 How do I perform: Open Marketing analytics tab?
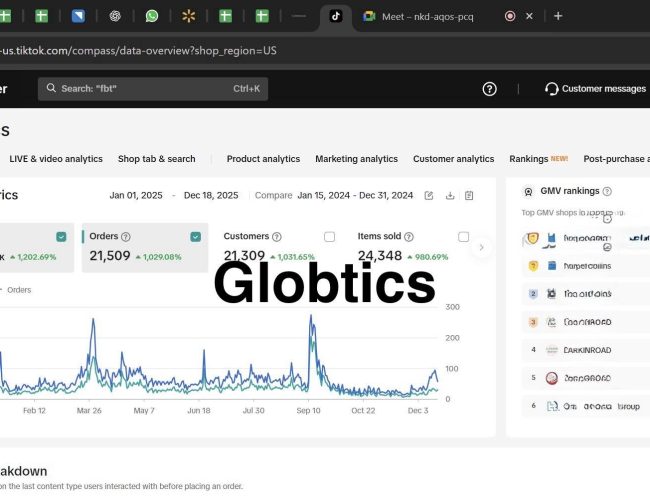(x=357, y=159)
